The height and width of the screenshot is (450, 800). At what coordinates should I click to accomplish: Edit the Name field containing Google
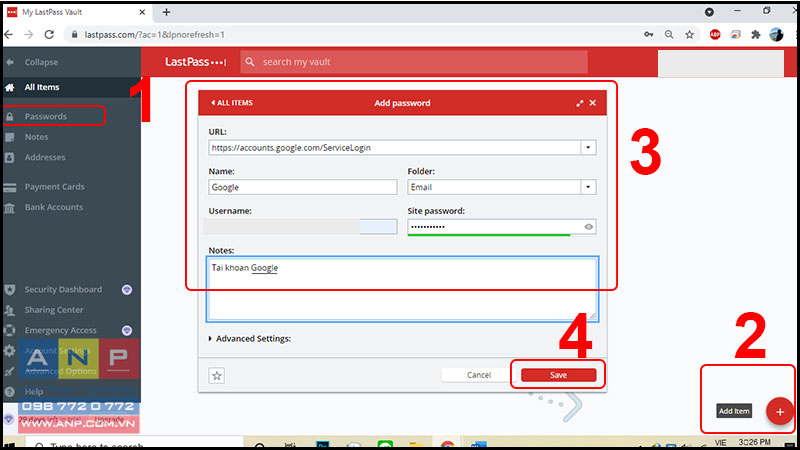[303, 187]
